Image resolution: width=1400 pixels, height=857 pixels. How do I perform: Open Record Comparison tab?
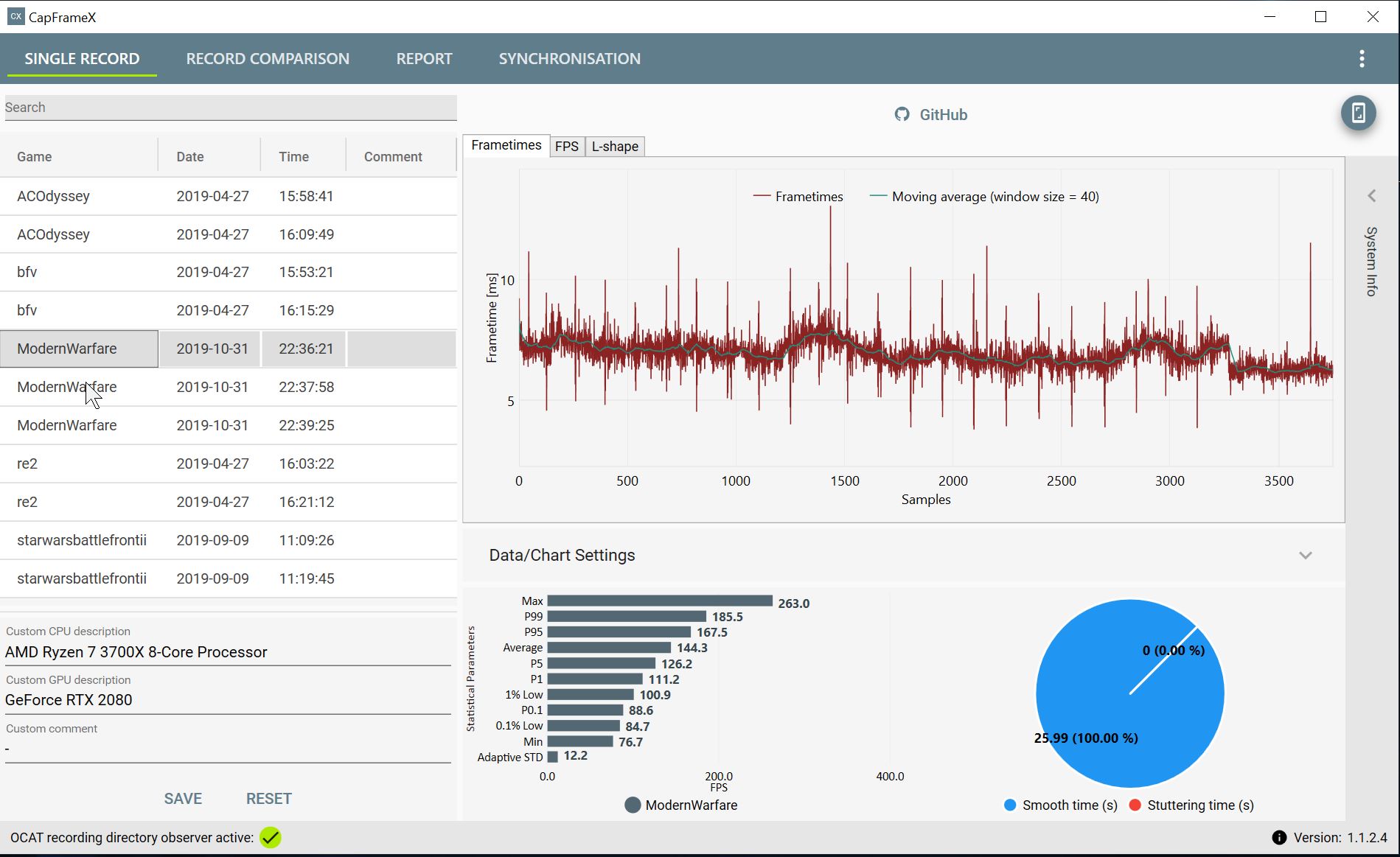268,59
